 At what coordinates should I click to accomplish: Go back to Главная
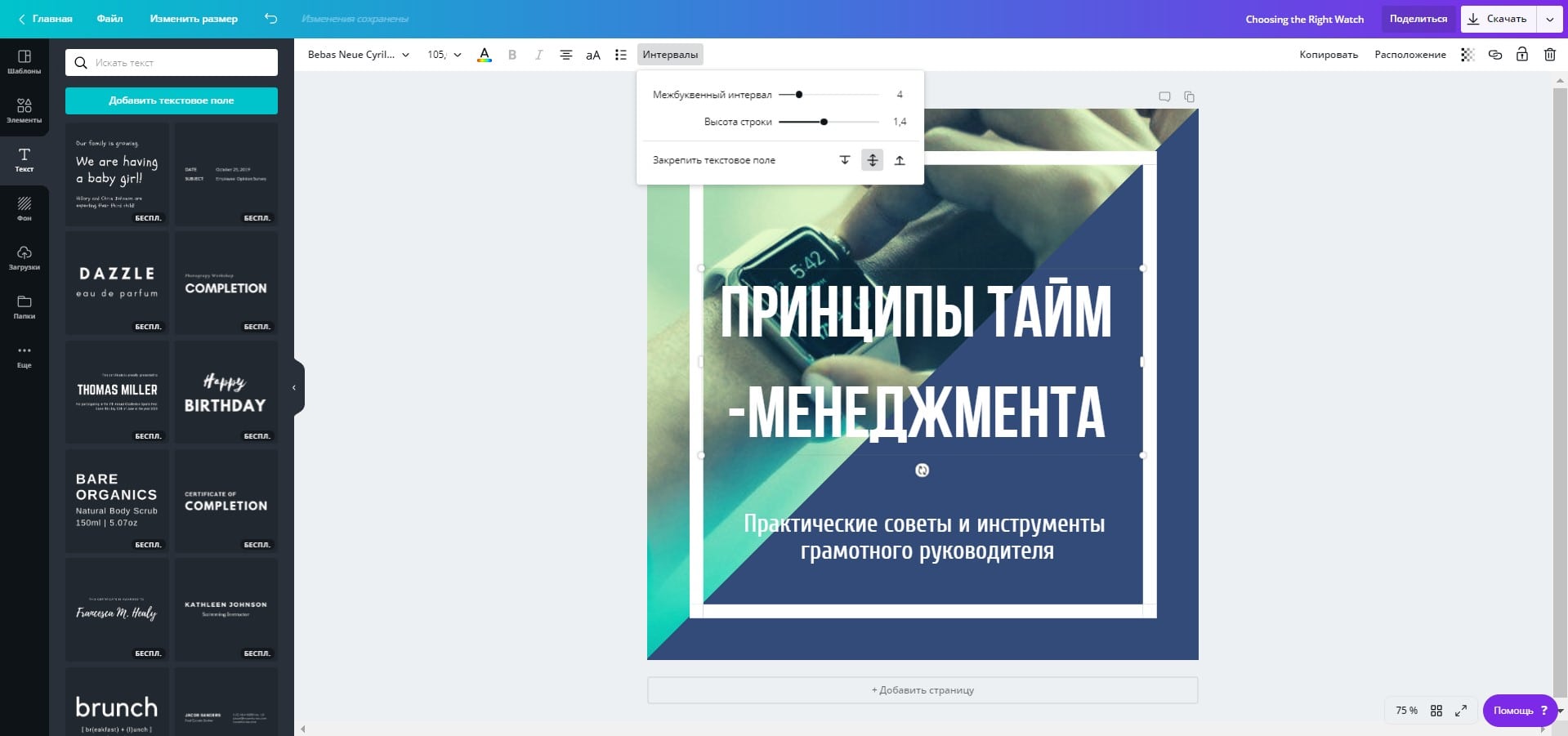[46, 19]
